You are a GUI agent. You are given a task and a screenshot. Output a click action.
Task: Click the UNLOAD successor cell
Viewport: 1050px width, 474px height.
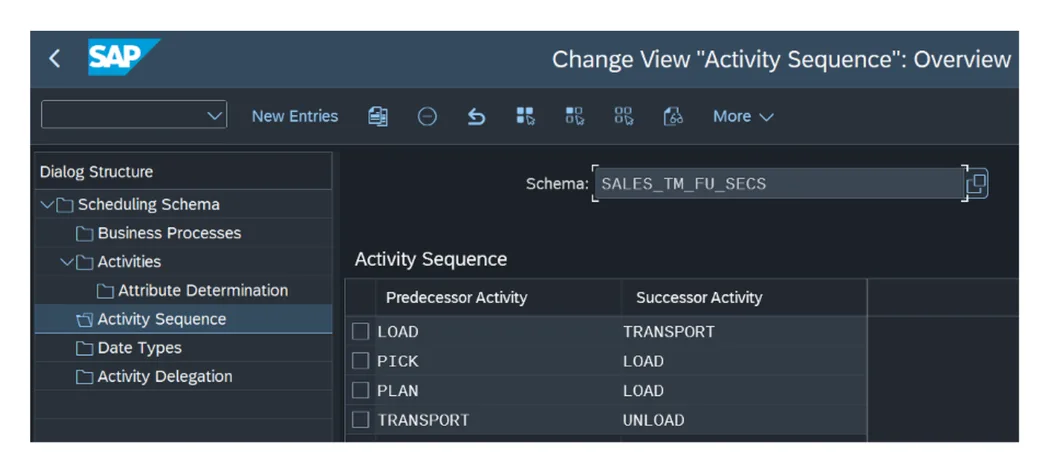(743, 420)
